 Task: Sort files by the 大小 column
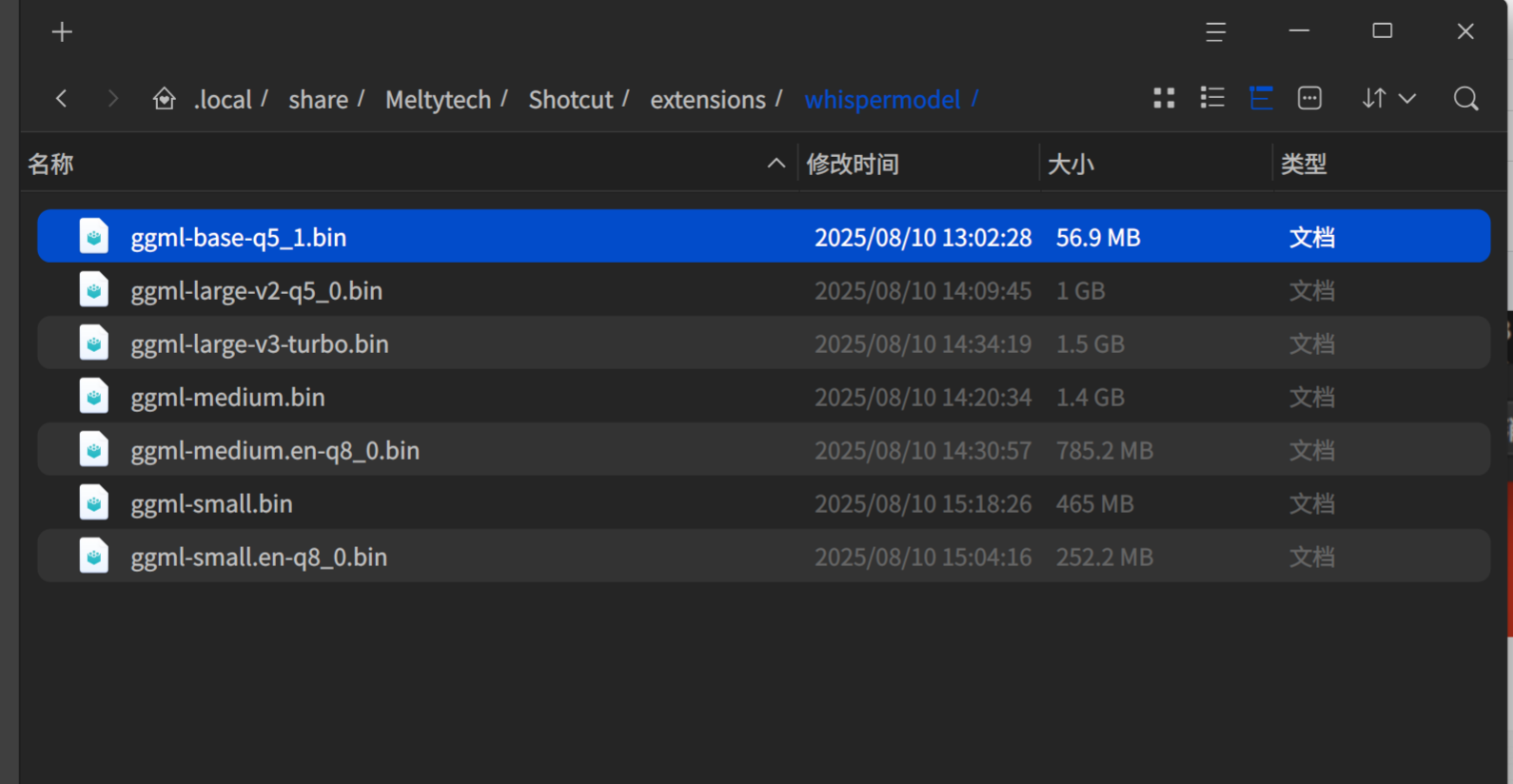1155,164
